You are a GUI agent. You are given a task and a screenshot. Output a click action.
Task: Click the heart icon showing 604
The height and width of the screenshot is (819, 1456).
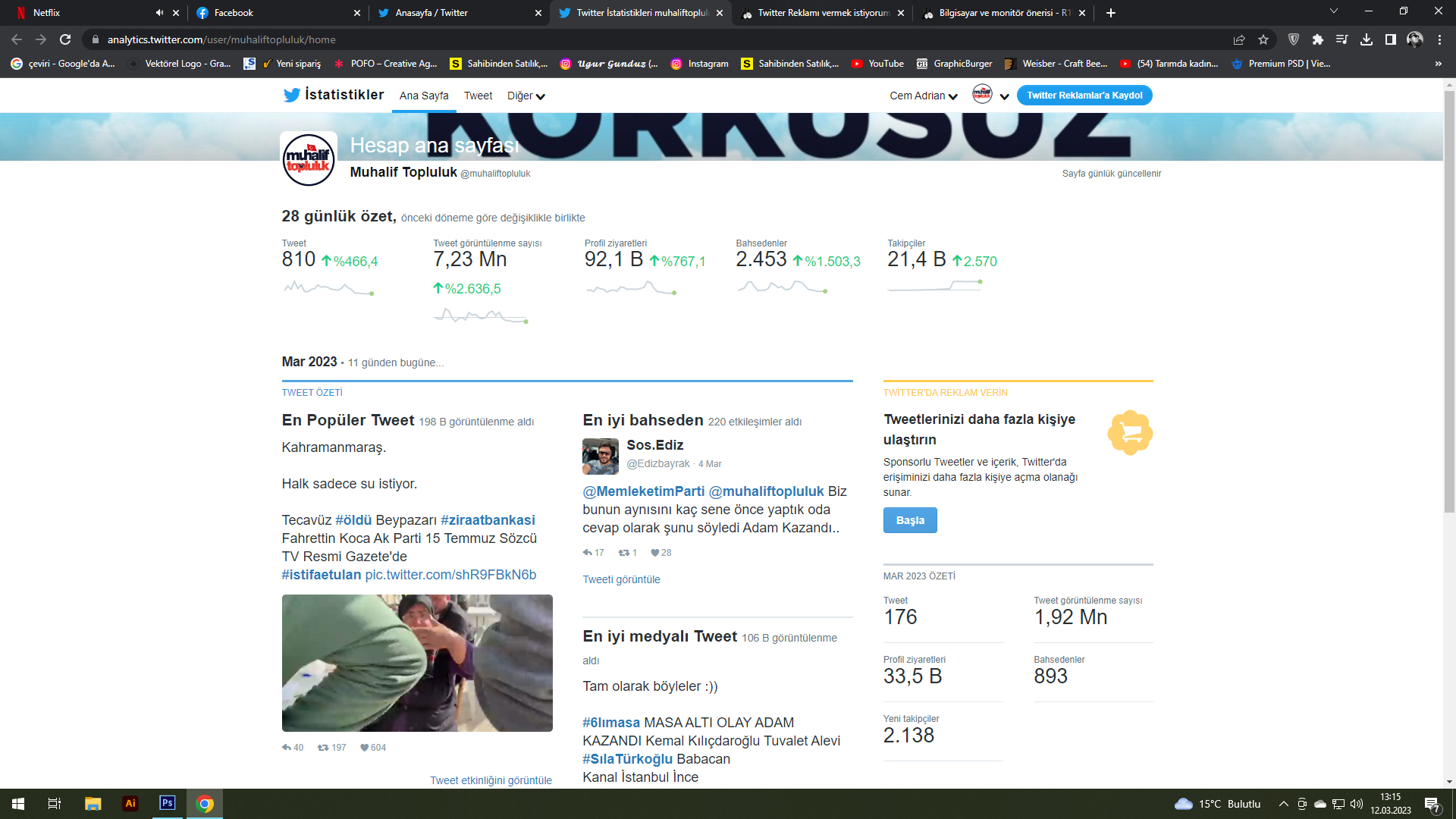(364, 748)
